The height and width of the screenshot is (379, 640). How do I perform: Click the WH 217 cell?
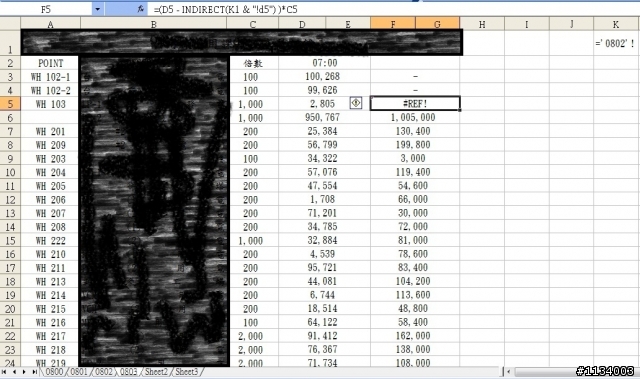point(51,336)
